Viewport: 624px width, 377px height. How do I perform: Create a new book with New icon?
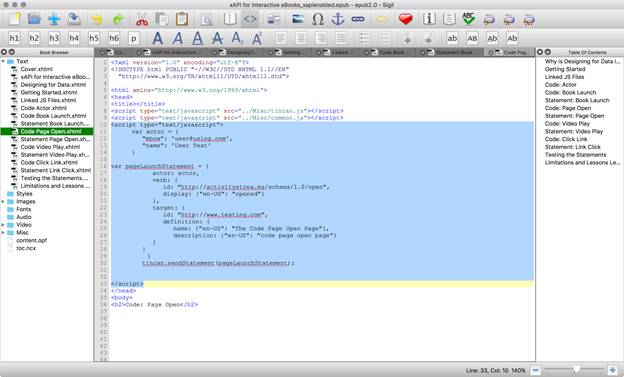[14, 19]
